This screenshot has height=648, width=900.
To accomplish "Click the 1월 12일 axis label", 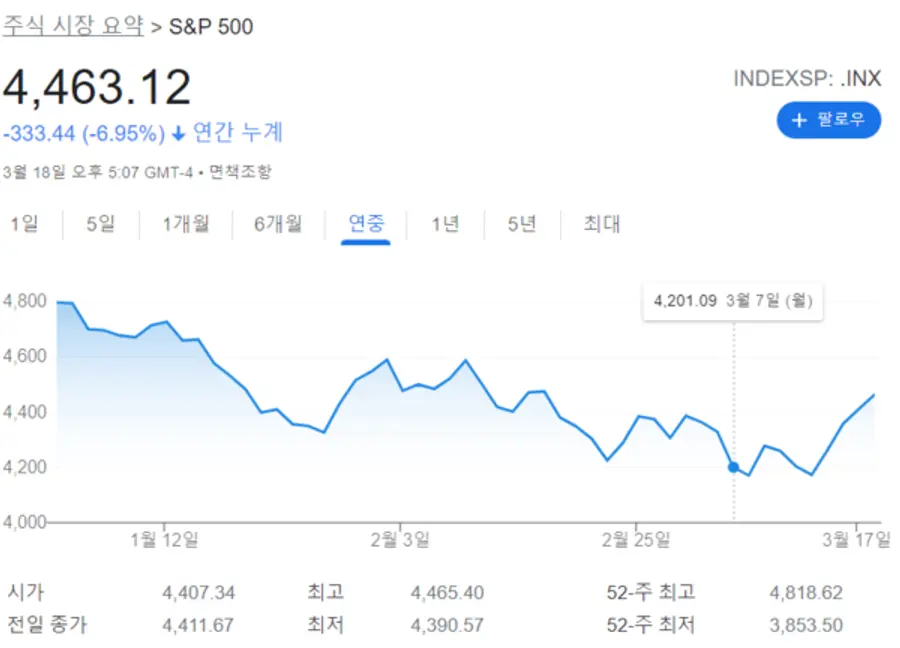I will point(164,540).
